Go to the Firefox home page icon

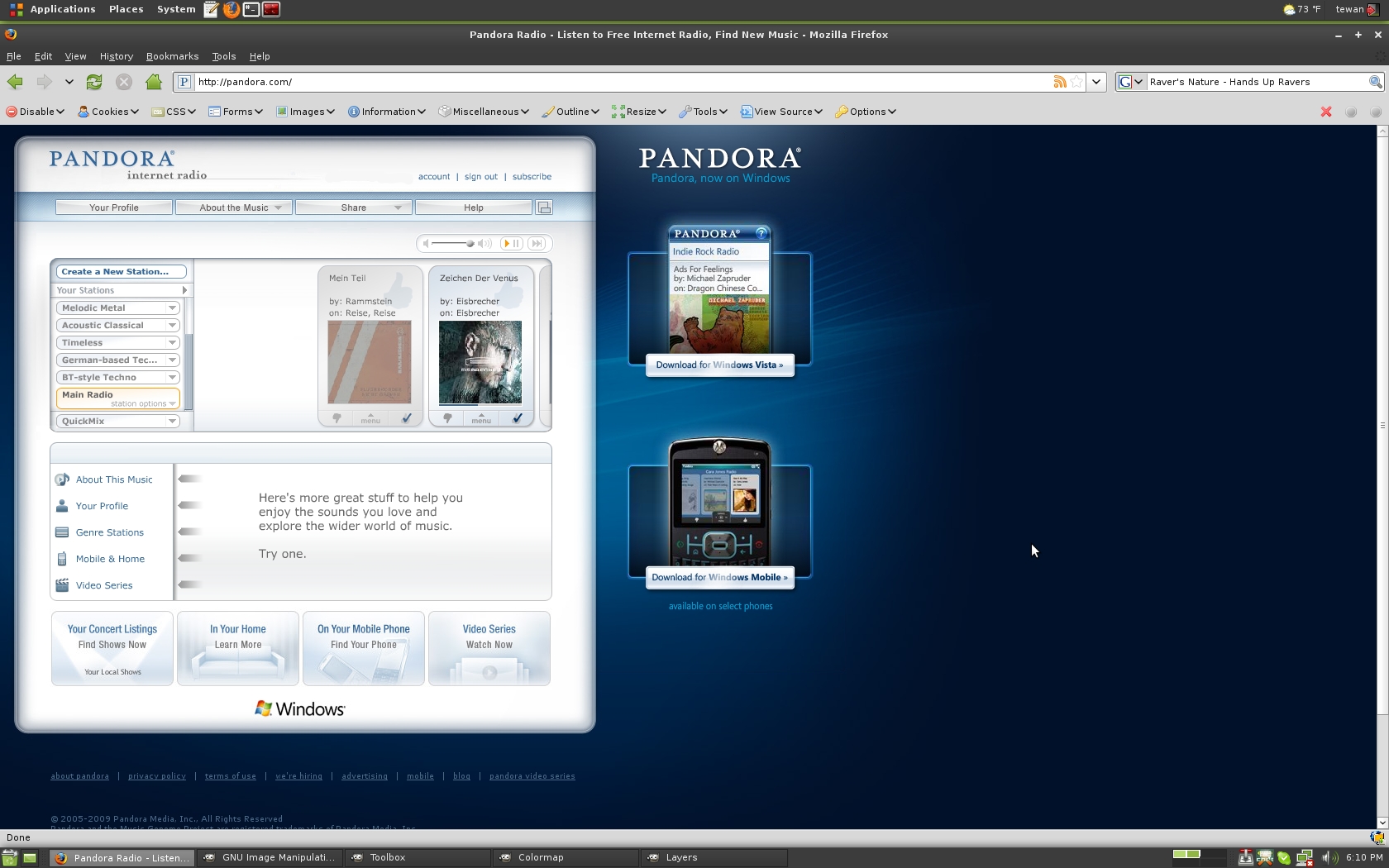[x=154, y=82]
